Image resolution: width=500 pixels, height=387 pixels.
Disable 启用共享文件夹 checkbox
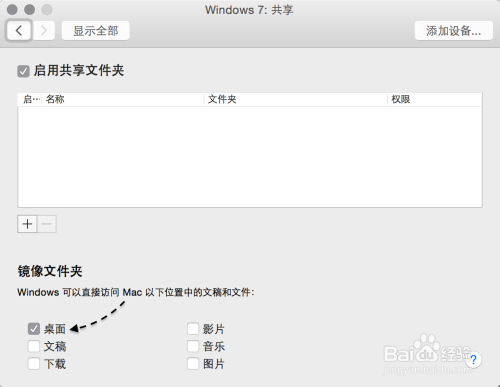pyautogui.click(x=23, y=71)
